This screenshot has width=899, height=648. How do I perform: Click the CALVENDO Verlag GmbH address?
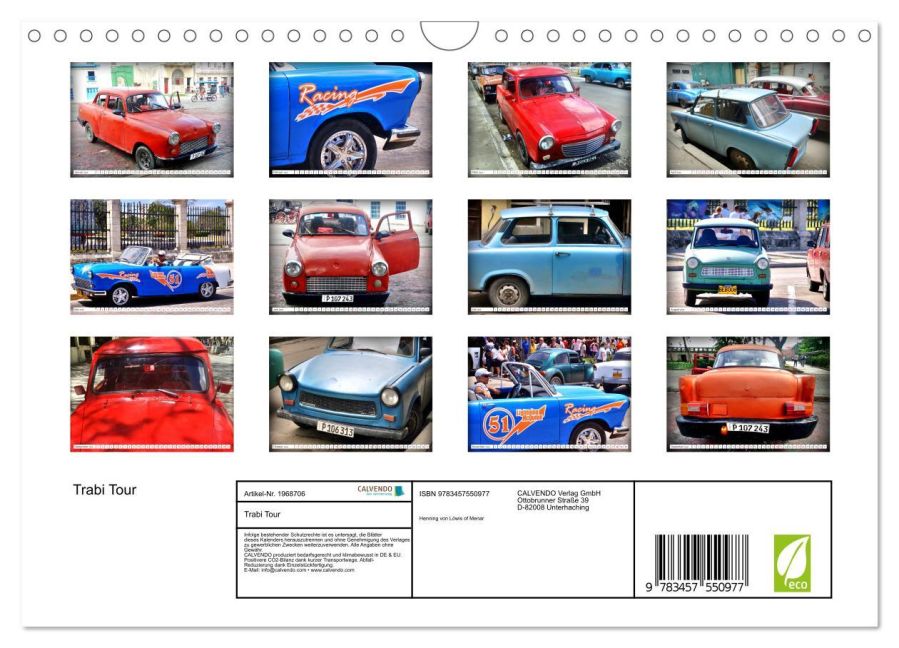[558, 500]
